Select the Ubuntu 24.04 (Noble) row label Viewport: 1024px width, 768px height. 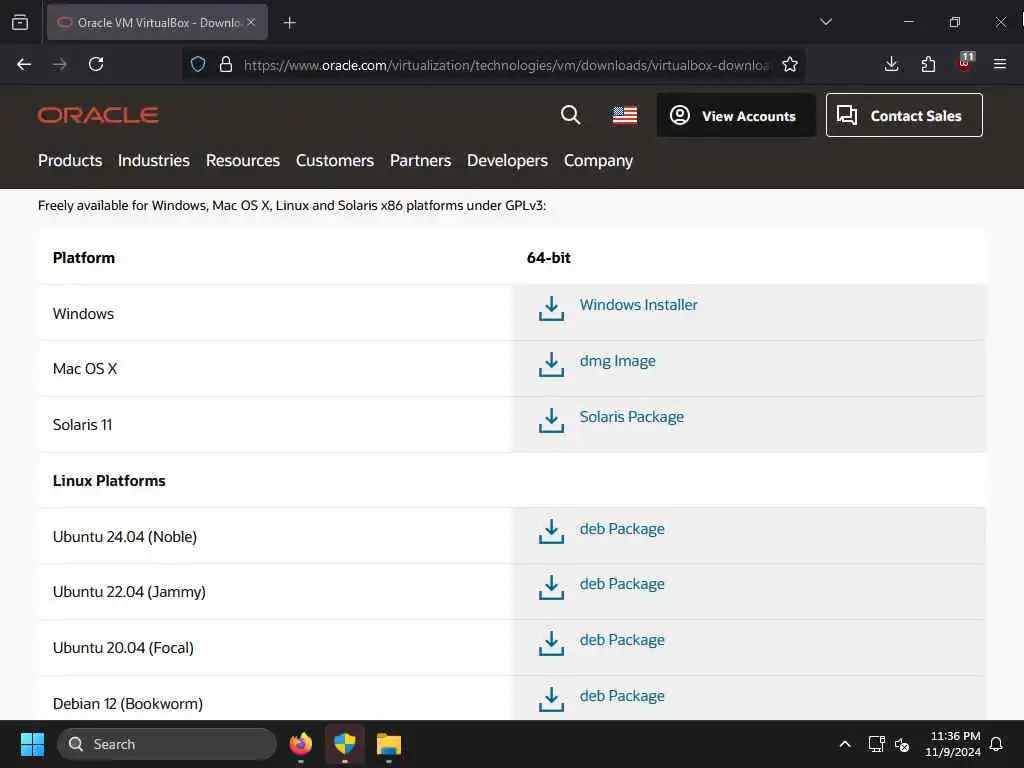tap(125, 537)
